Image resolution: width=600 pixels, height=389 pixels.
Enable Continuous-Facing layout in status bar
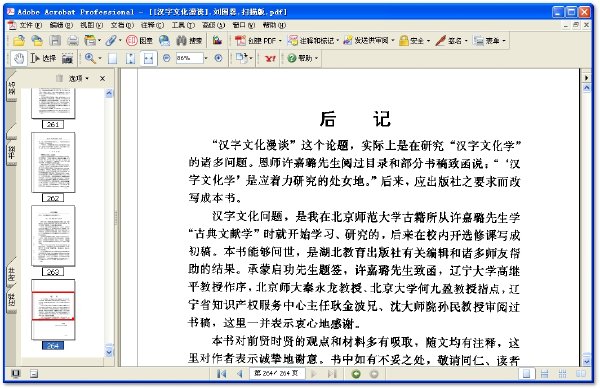562,374
